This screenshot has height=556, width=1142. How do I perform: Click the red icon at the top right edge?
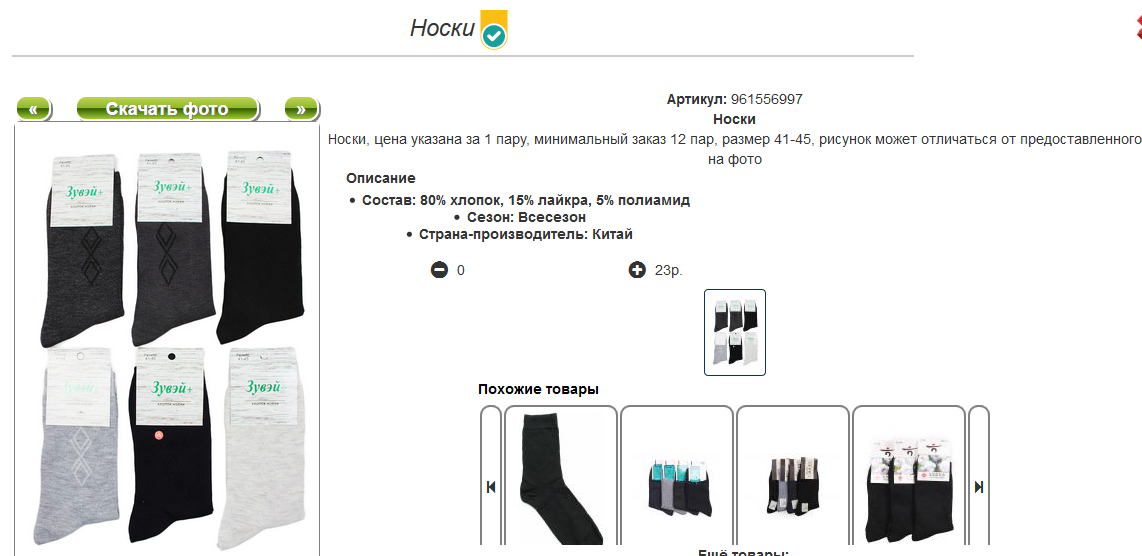[1138, 27]
